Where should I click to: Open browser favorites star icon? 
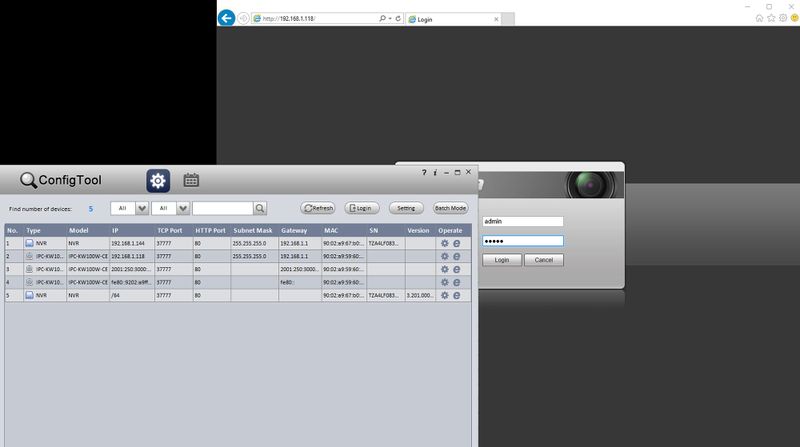[771, 18]
